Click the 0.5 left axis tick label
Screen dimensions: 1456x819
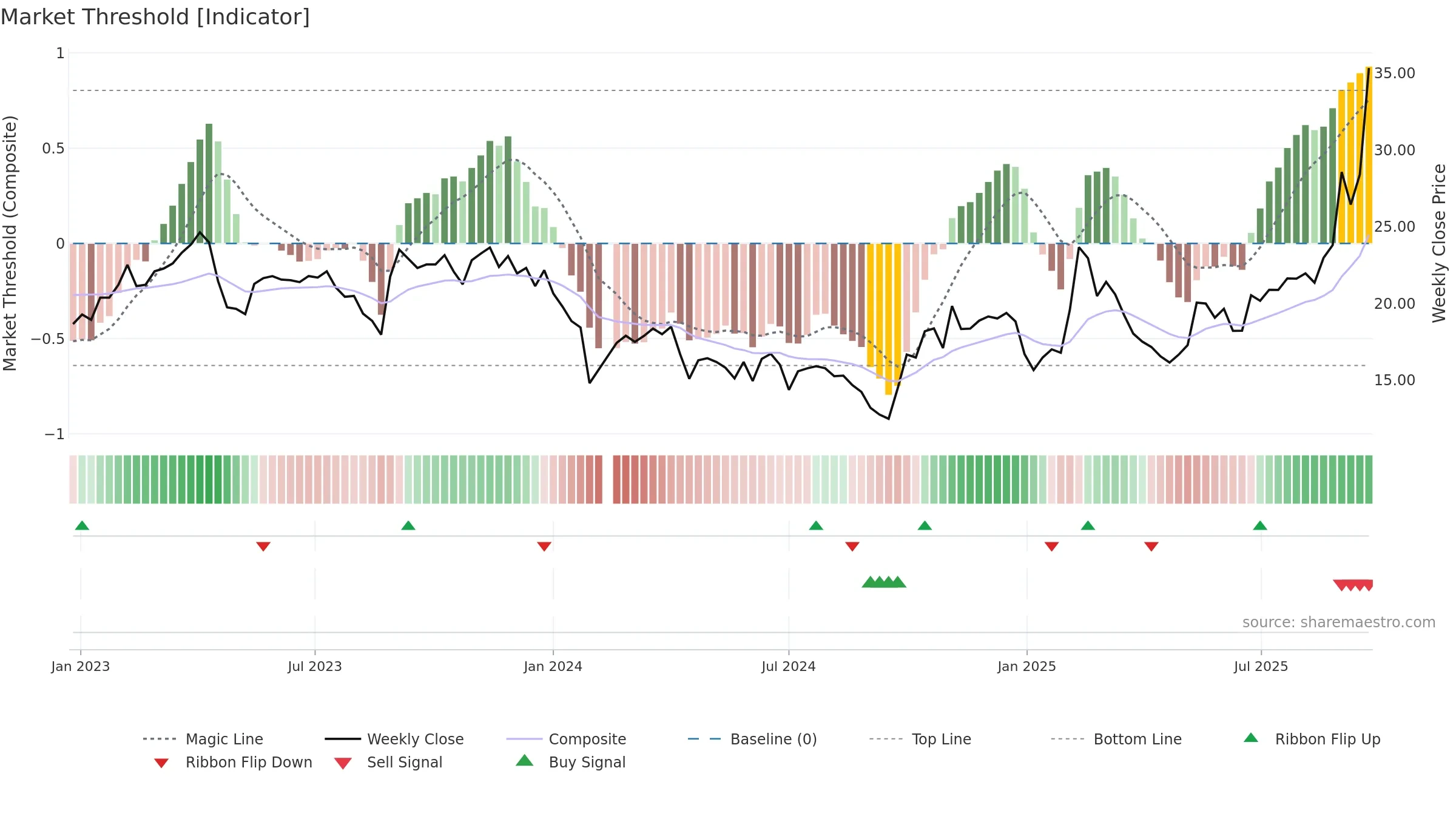tap(53, 149)
